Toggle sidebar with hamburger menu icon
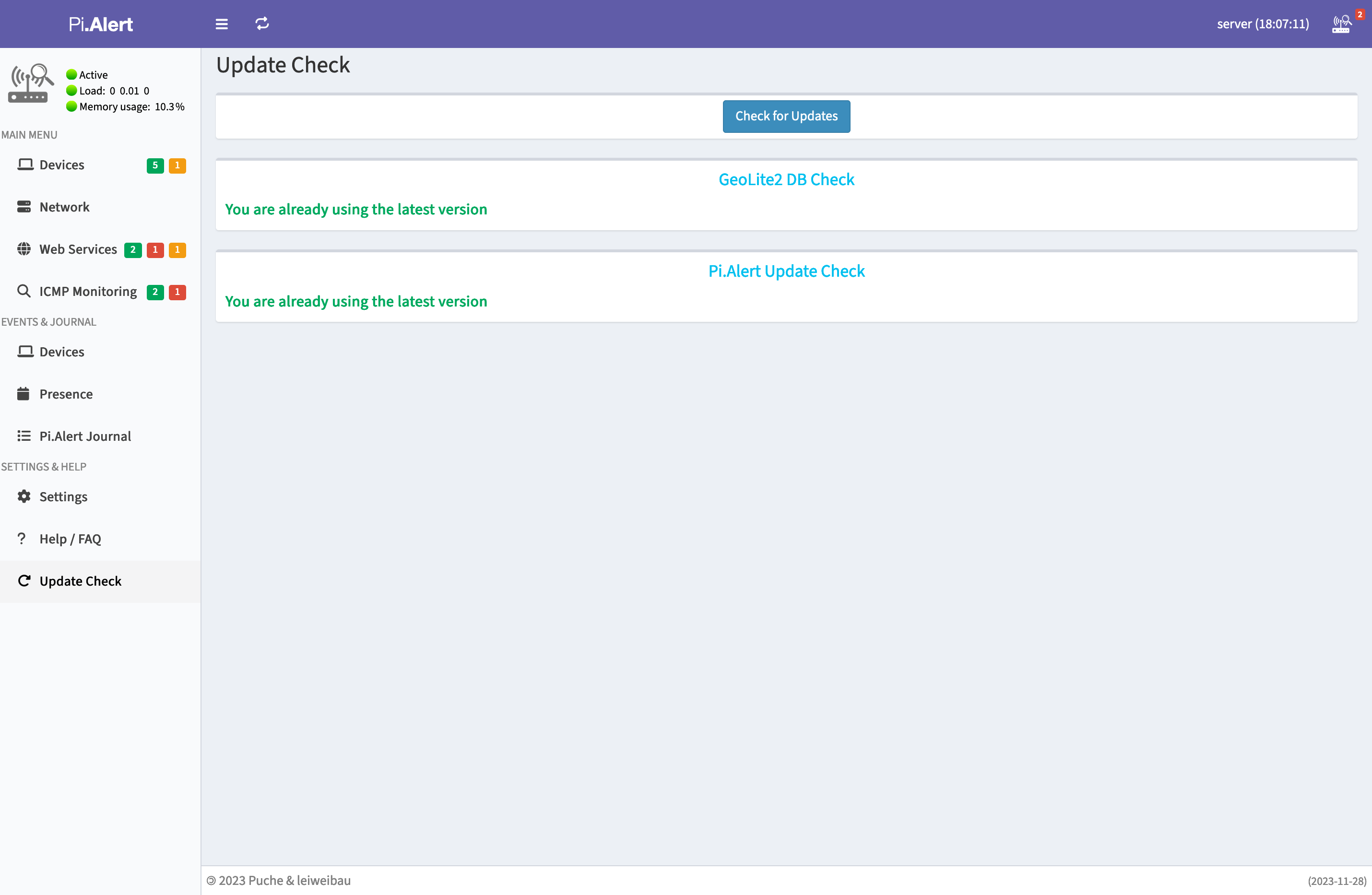 (221, 24)
